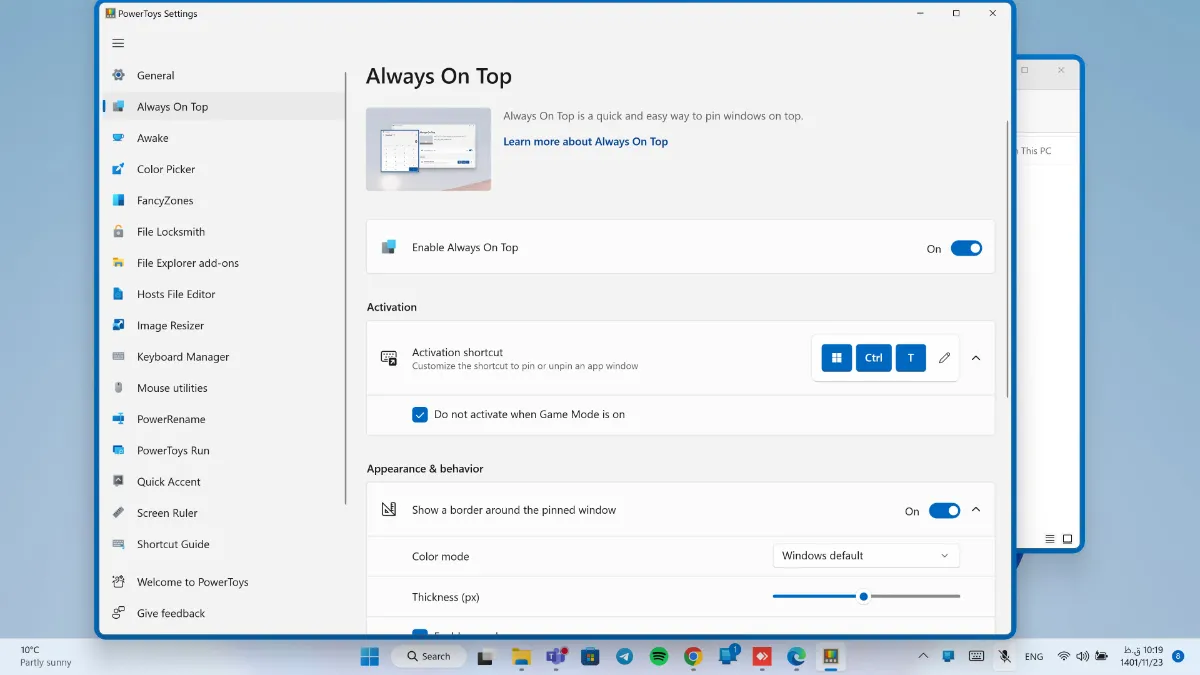Open Keyboard Manager in the sidebar
1200x675 pixels.
183,357
